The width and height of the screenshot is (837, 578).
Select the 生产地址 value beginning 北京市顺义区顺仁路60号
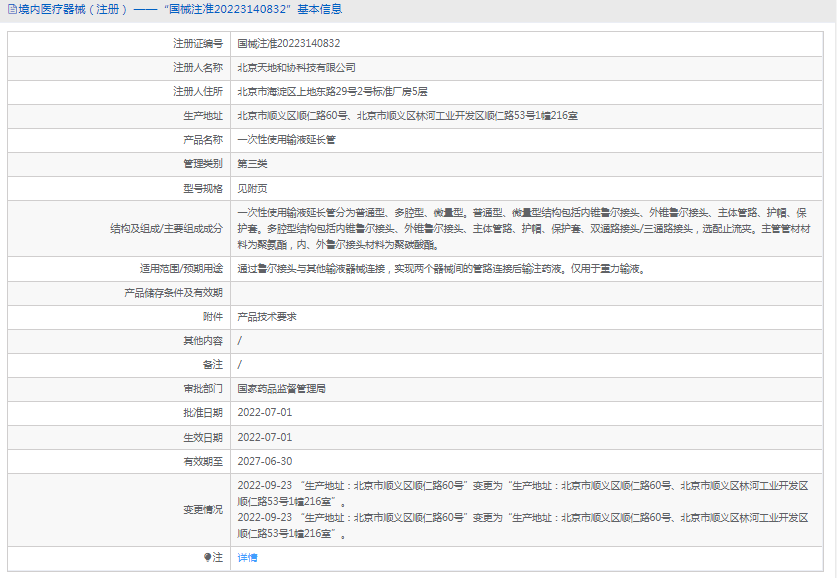[408, 116]
